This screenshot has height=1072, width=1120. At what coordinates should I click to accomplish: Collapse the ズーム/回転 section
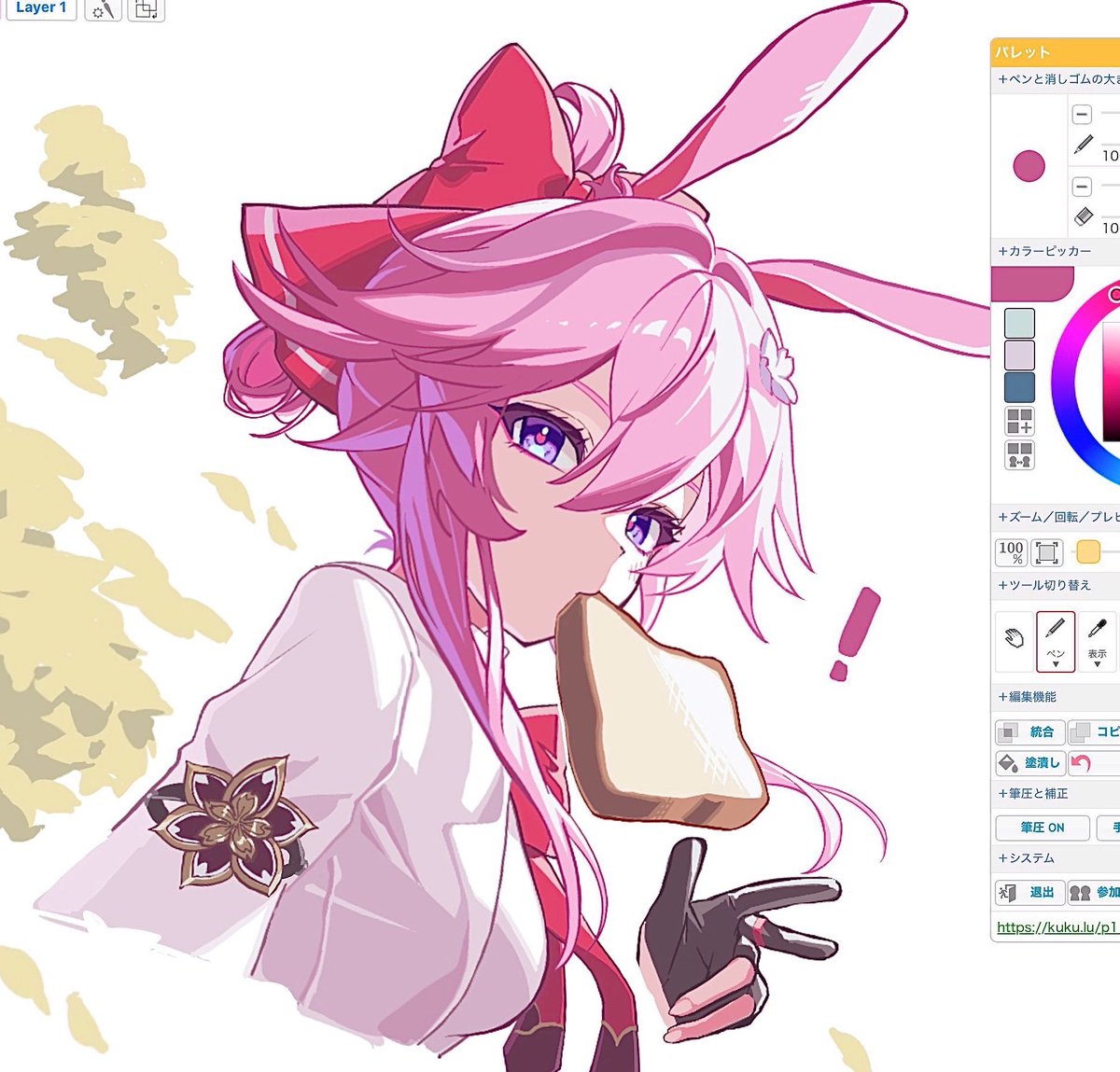pos(1056,516)
